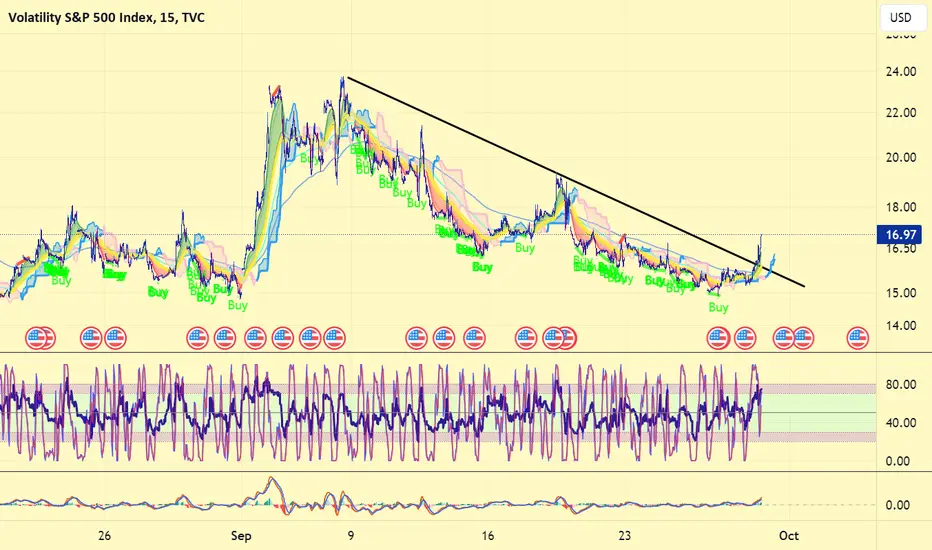Click the 0.00 label in the MACD pane
The height and width of the screenshot is (550, 932).
click(x=898, y=505)
